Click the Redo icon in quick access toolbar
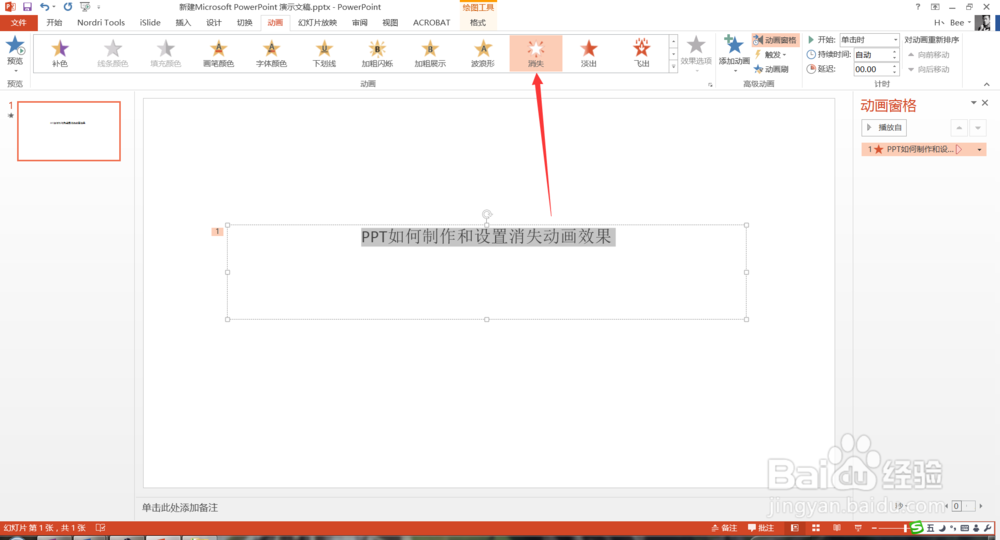 coord(68,6)
